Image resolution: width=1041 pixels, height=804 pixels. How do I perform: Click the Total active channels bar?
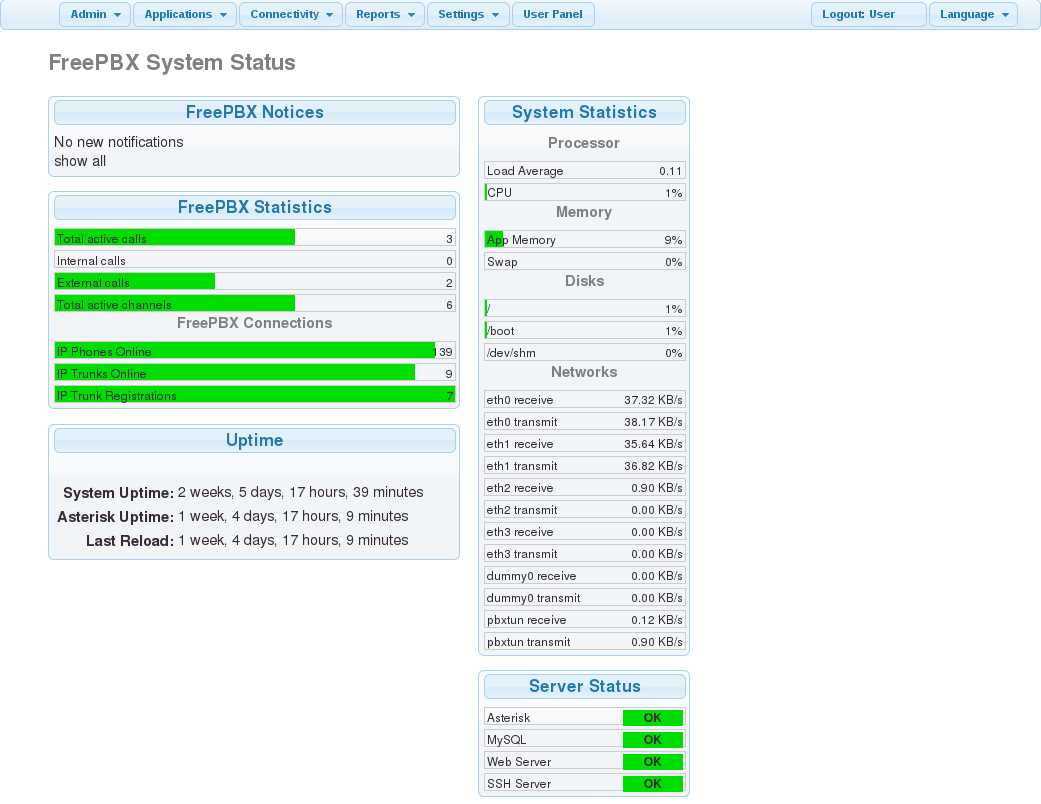point(254,305)
